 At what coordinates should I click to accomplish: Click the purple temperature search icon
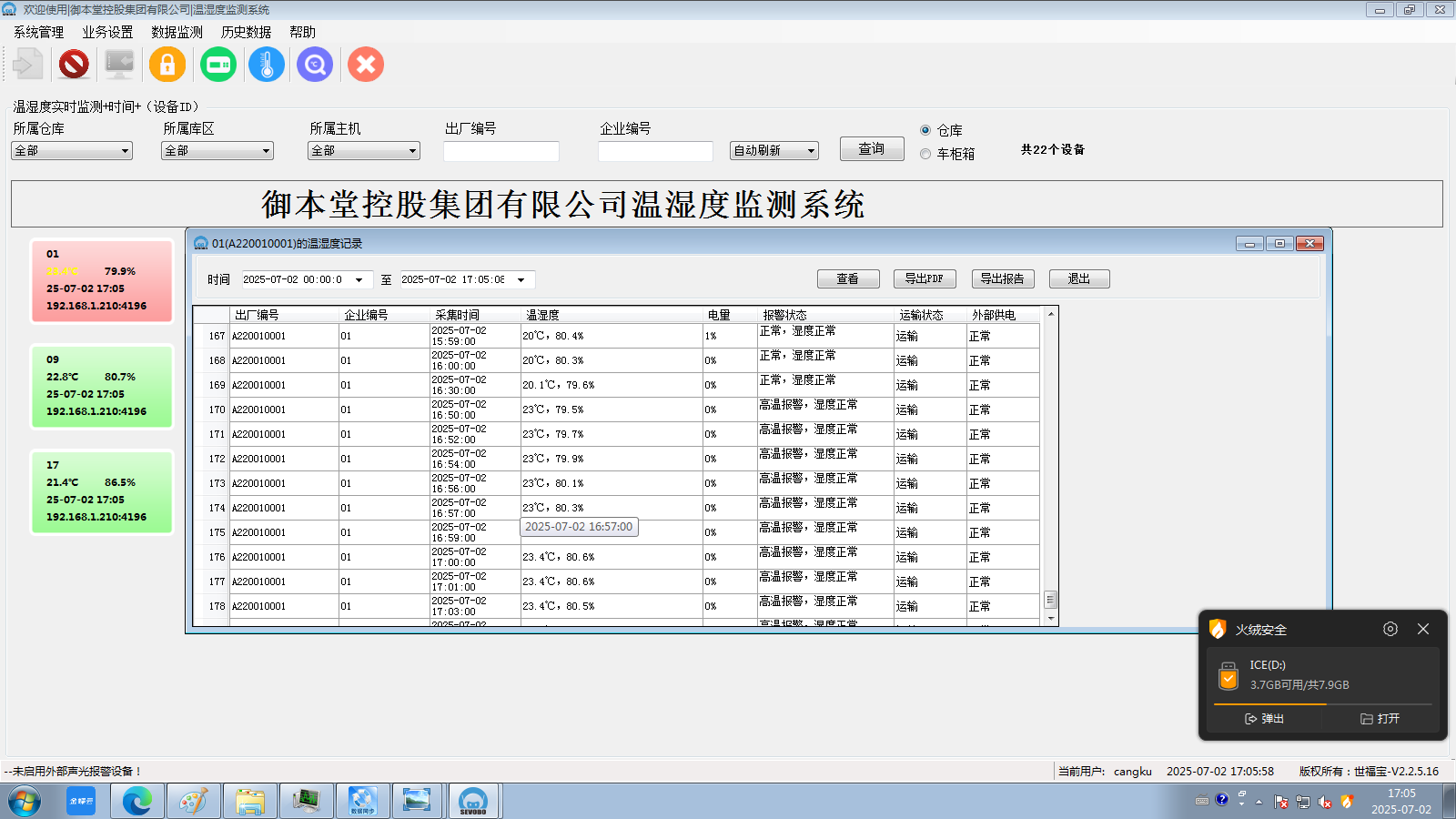click(315, 65)
